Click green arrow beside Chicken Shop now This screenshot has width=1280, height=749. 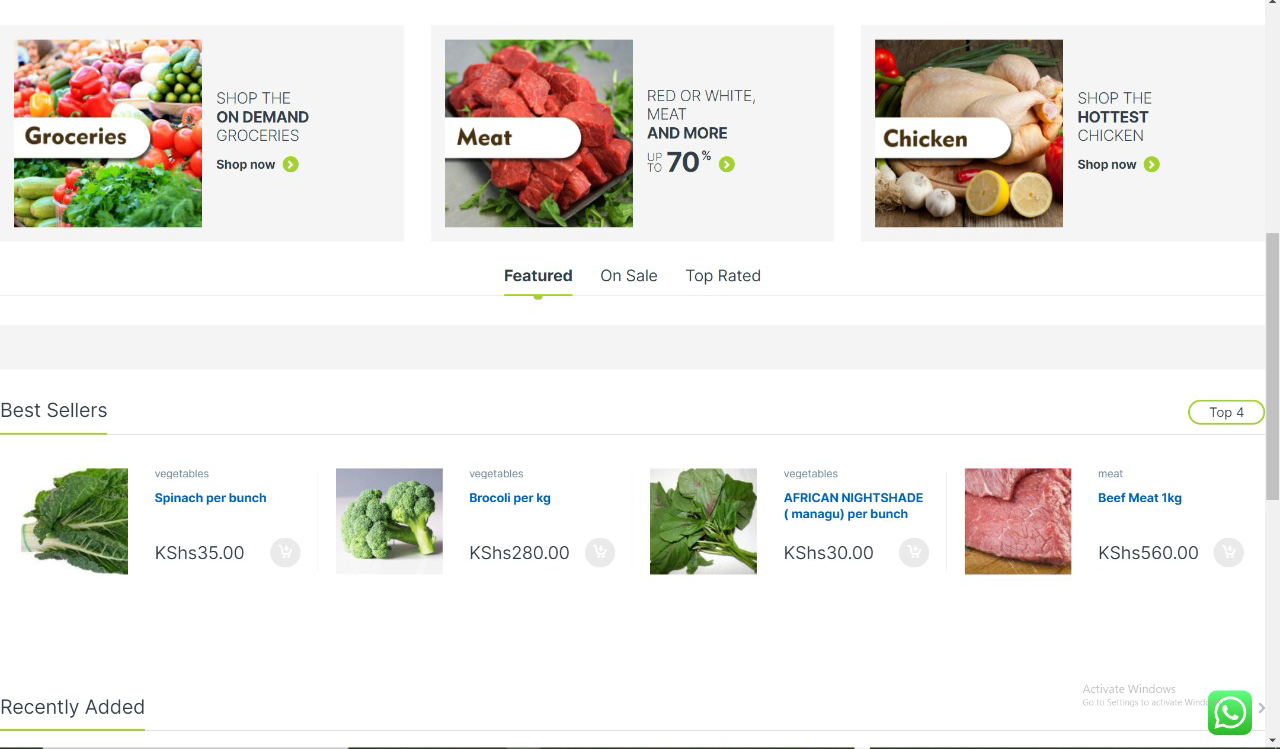point(1152,164)
